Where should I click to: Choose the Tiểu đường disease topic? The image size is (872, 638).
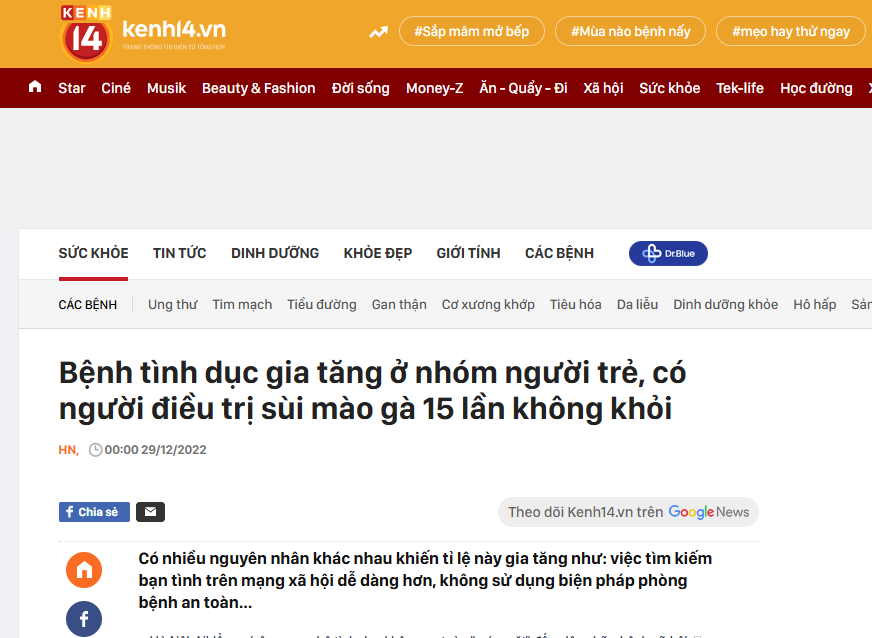tap(321, 304)
